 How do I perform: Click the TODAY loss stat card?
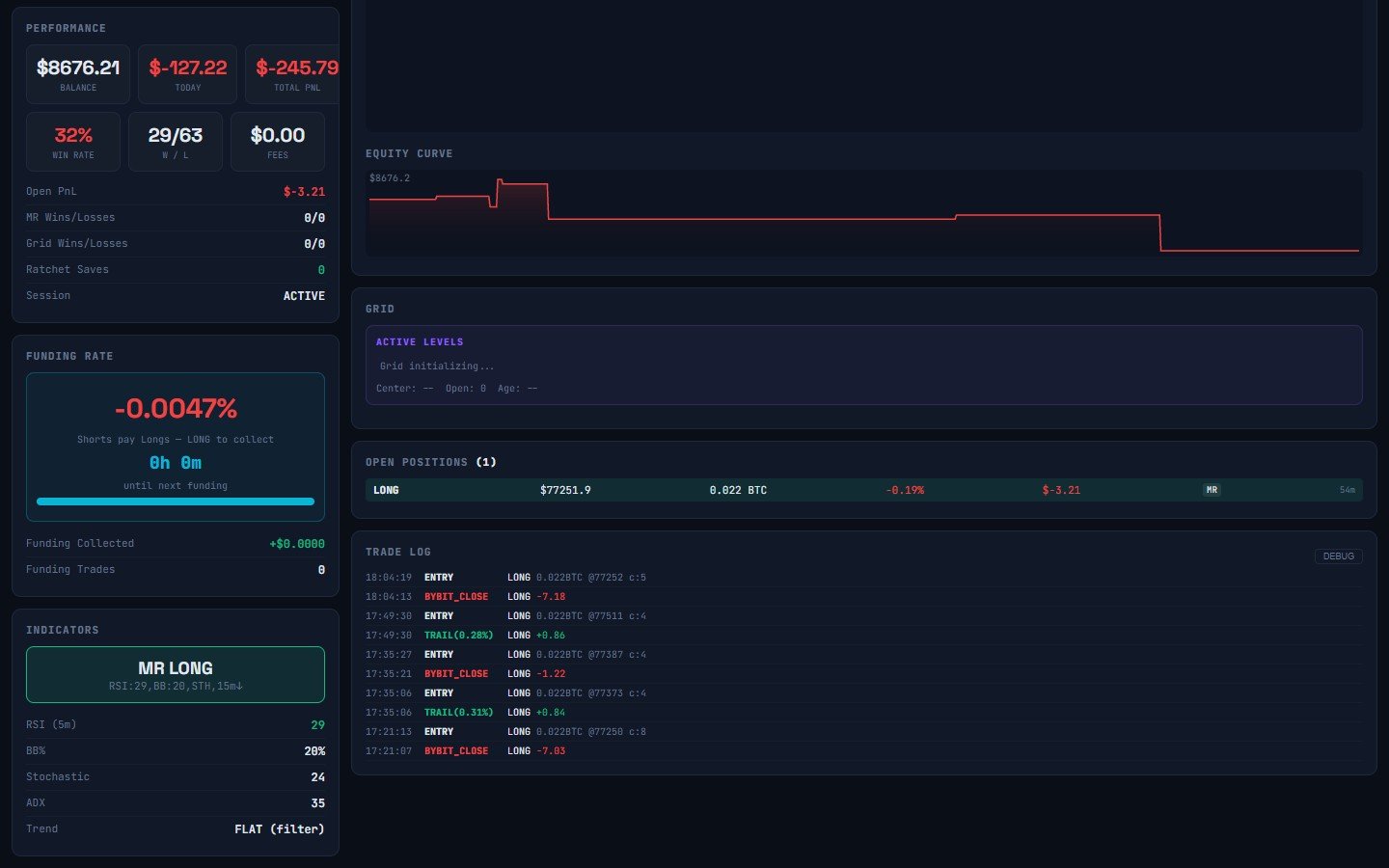point(187,73)
